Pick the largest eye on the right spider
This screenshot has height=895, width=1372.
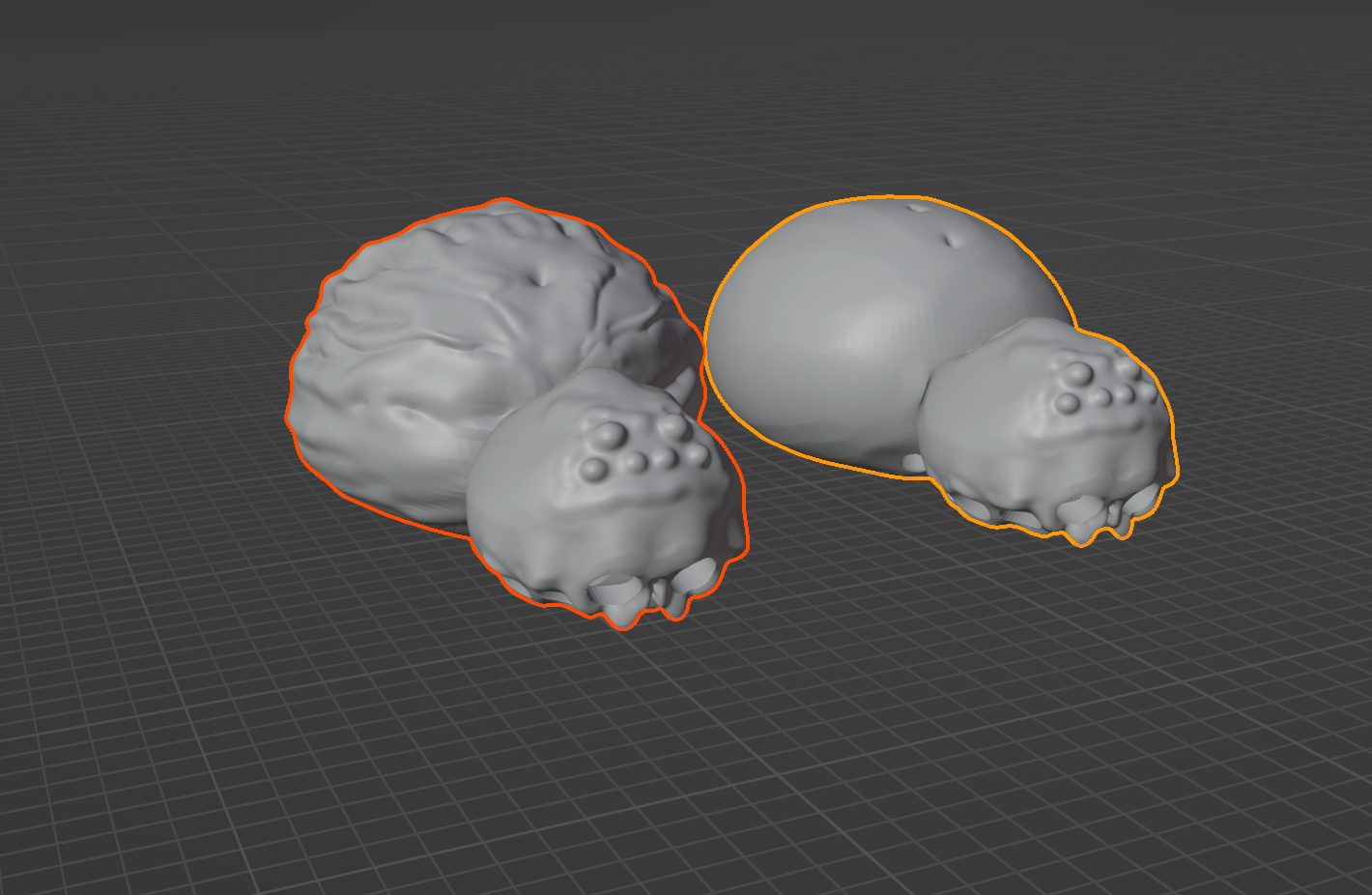point(1073,373)
